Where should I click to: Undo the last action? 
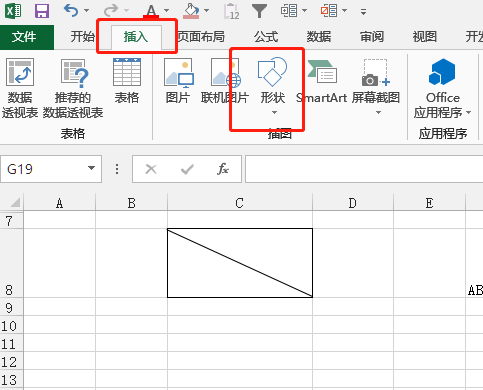(71, 11)
